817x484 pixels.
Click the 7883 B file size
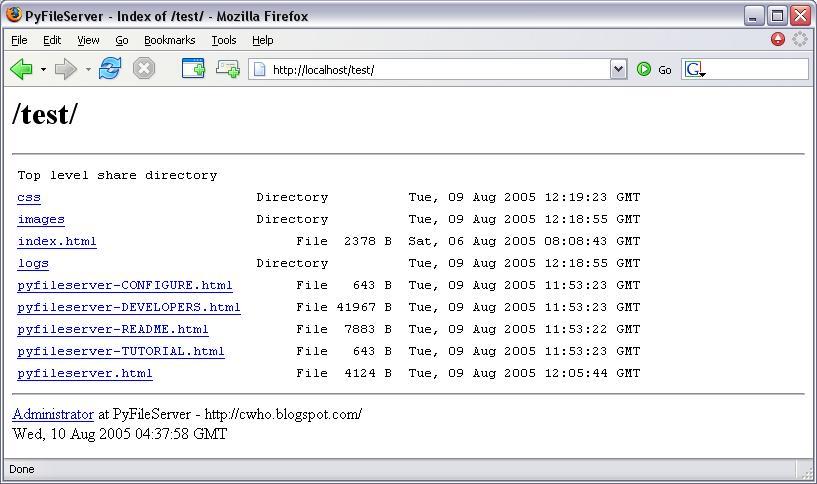(368, 329)
